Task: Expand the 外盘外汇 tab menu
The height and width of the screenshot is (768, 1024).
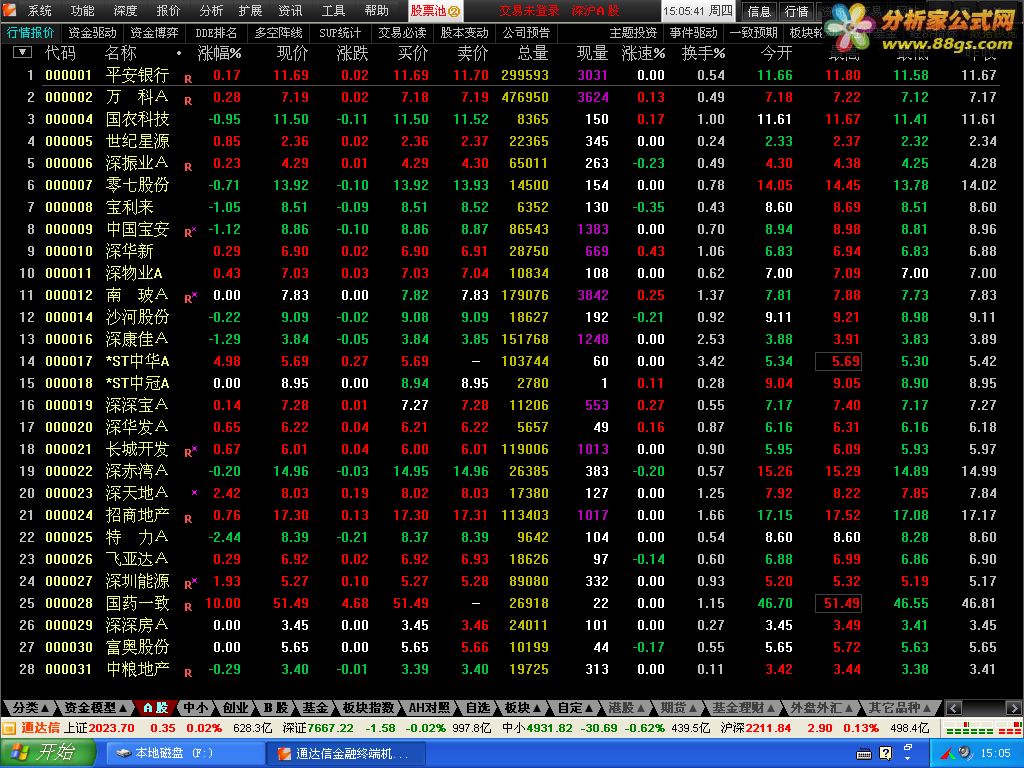Action: 821,708
